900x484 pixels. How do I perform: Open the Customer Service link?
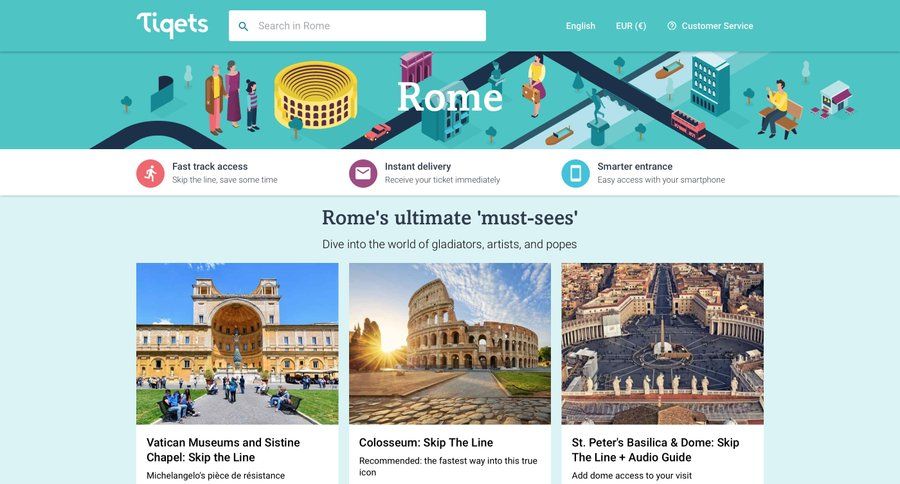coord(717,26)
